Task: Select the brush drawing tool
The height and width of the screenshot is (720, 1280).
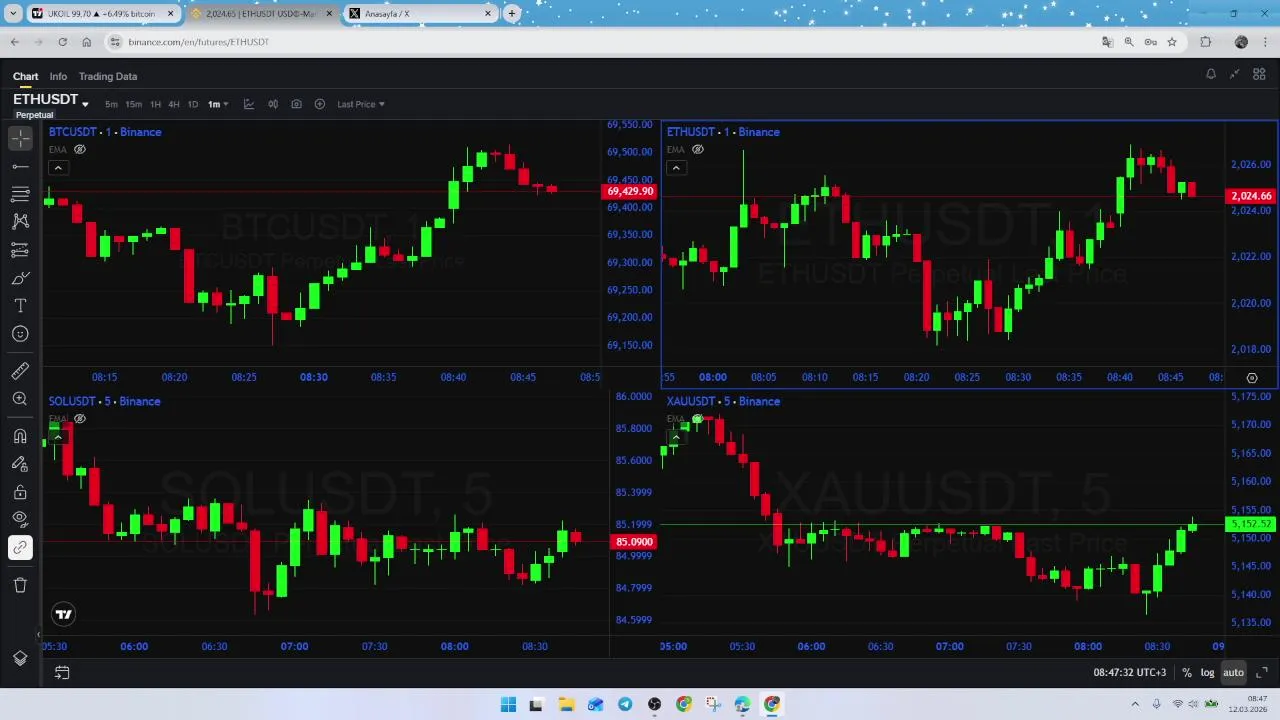Action: pos(20,278)
